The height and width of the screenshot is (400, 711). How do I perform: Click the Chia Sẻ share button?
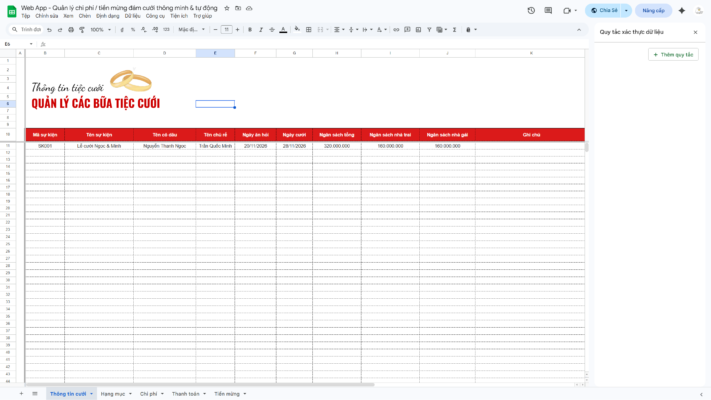pyautogui.click(x=604, y=10)
